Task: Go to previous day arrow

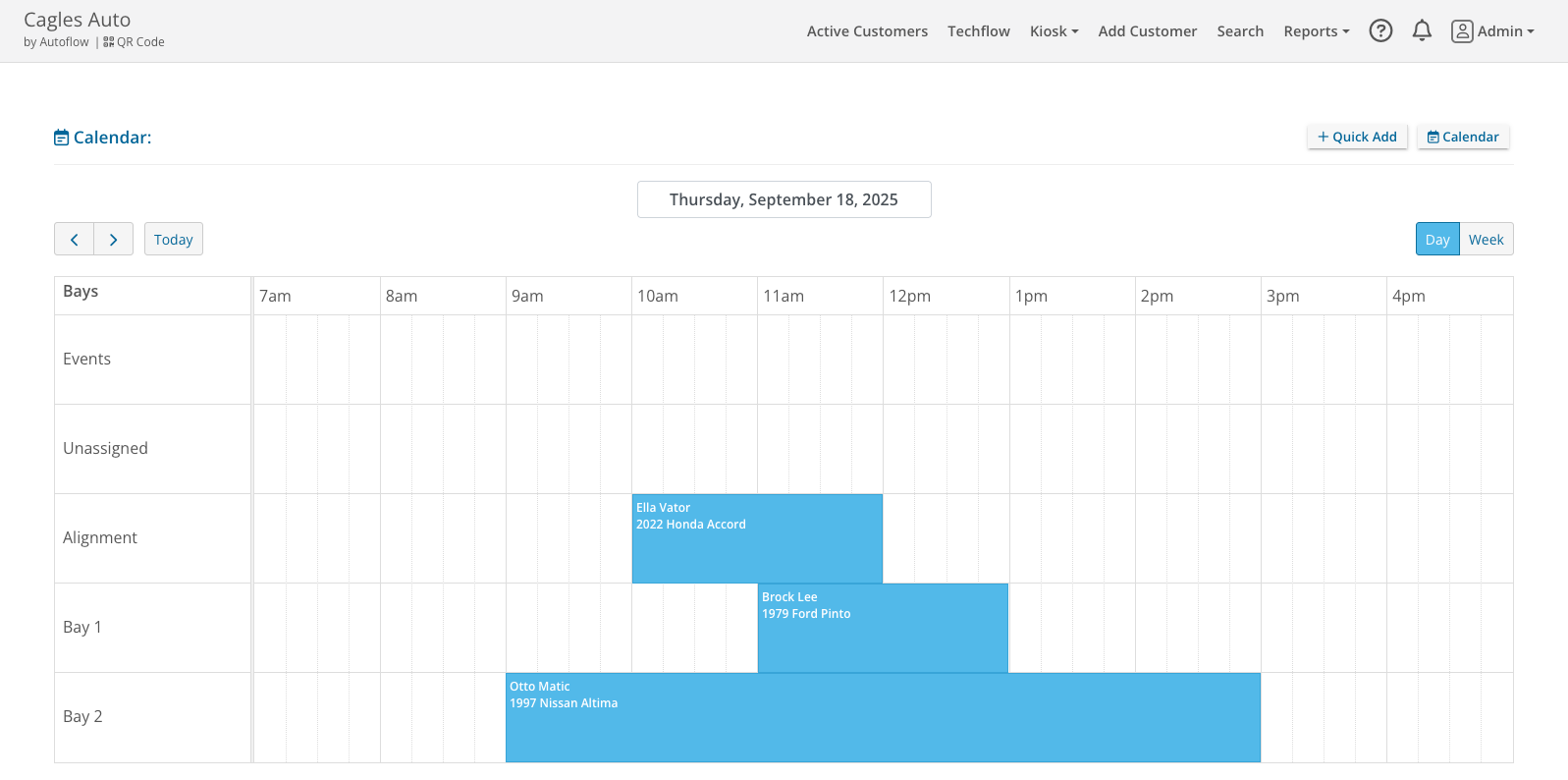Action: tap(74, 240)
